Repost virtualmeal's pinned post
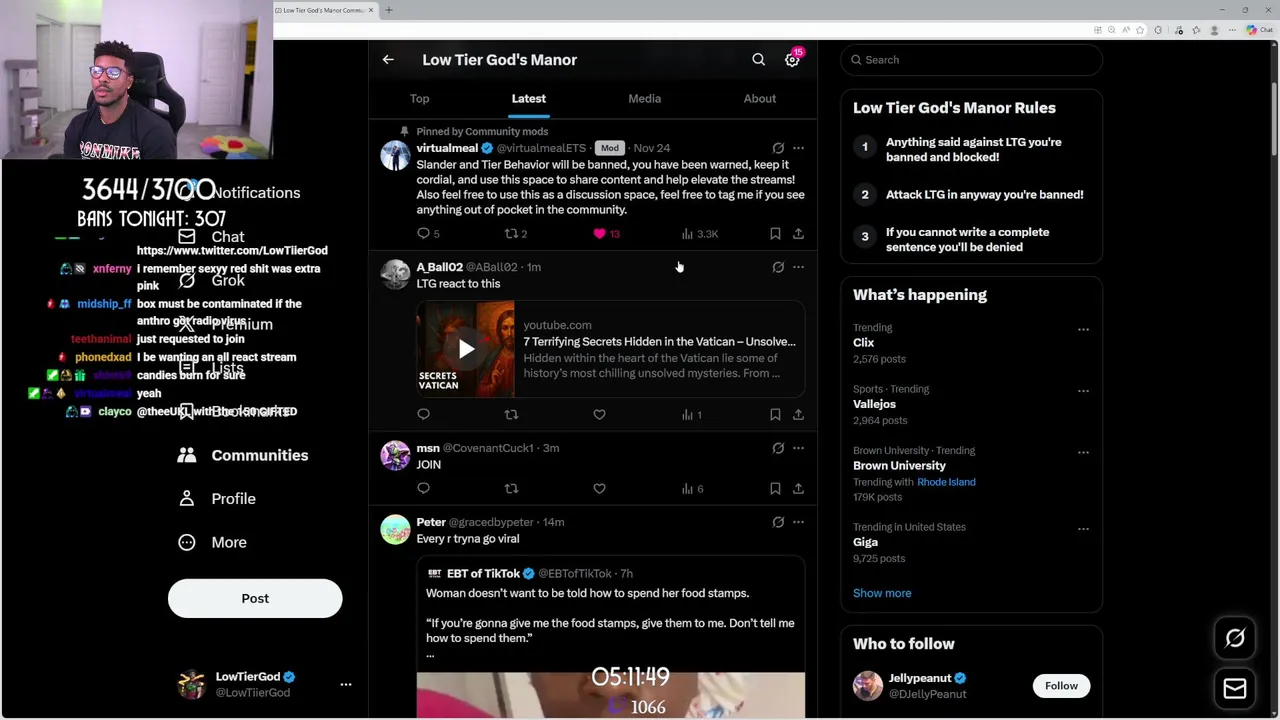 (x=511, y=234)
